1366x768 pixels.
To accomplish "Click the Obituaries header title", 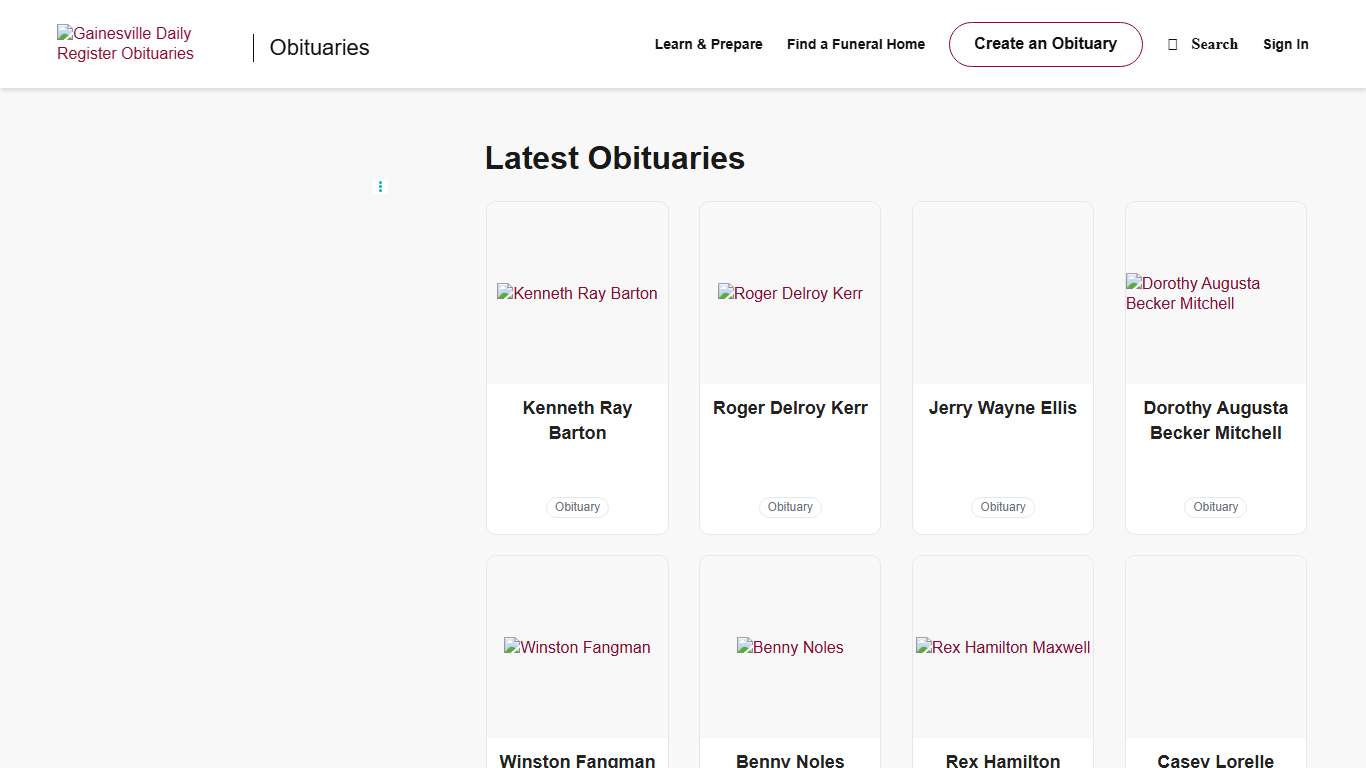I will (319, 47).
